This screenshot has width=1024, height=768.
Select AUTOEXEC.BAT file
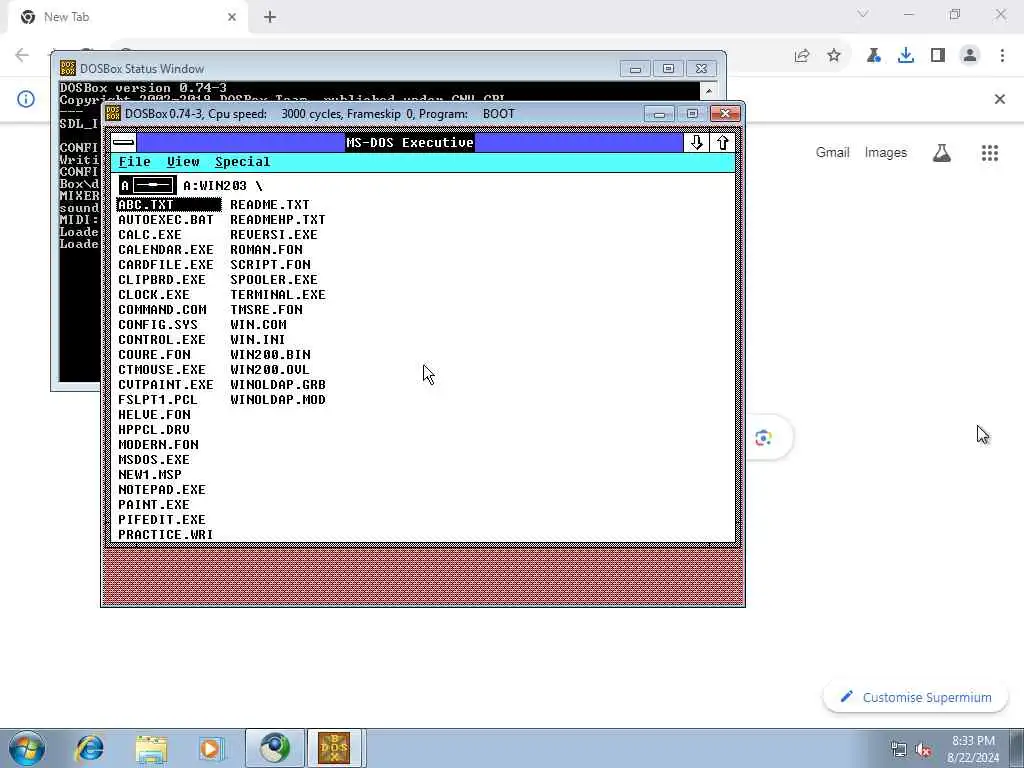(166, 220)
